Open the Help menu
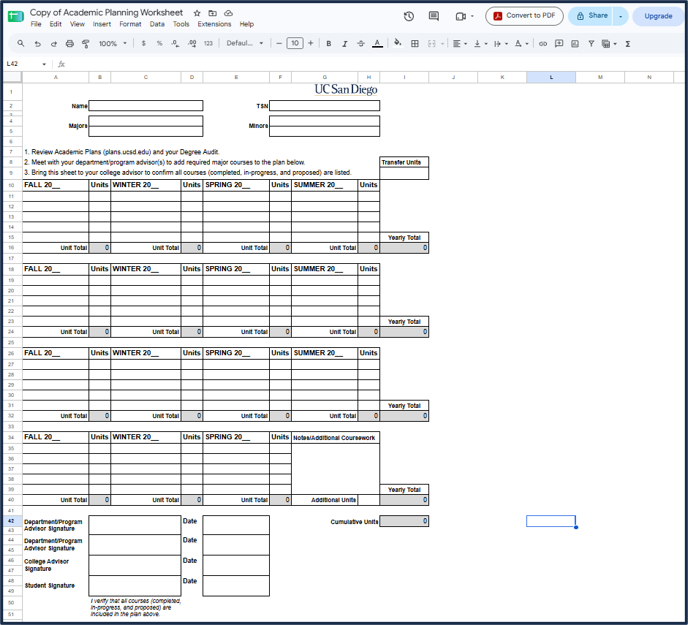Viewport: 688px width, 625px height. [247, 24]
